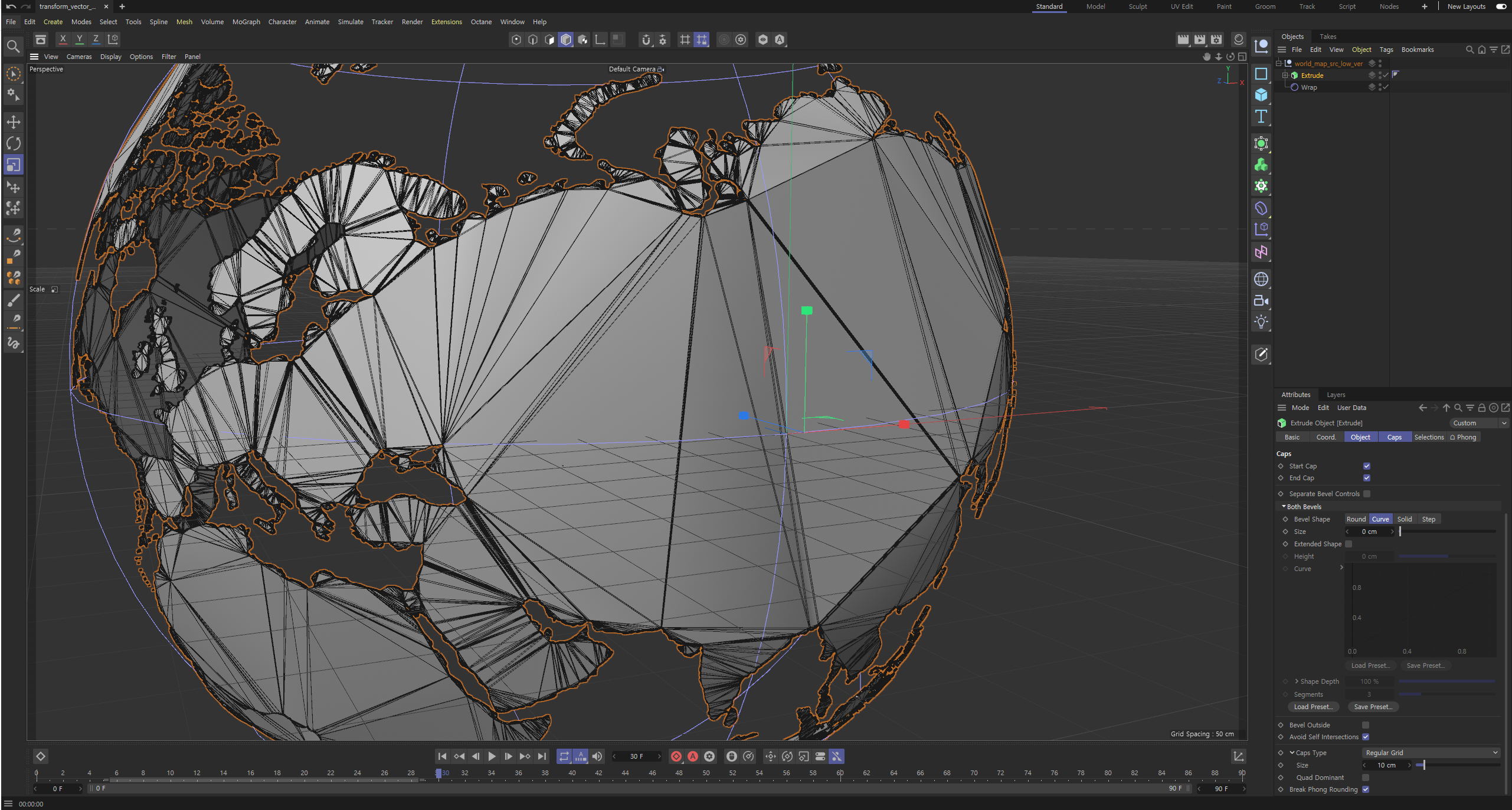Screen dimensions: 1512x810
Task: Collapse the Caps Type group arrow
Action: (1292, 753)
